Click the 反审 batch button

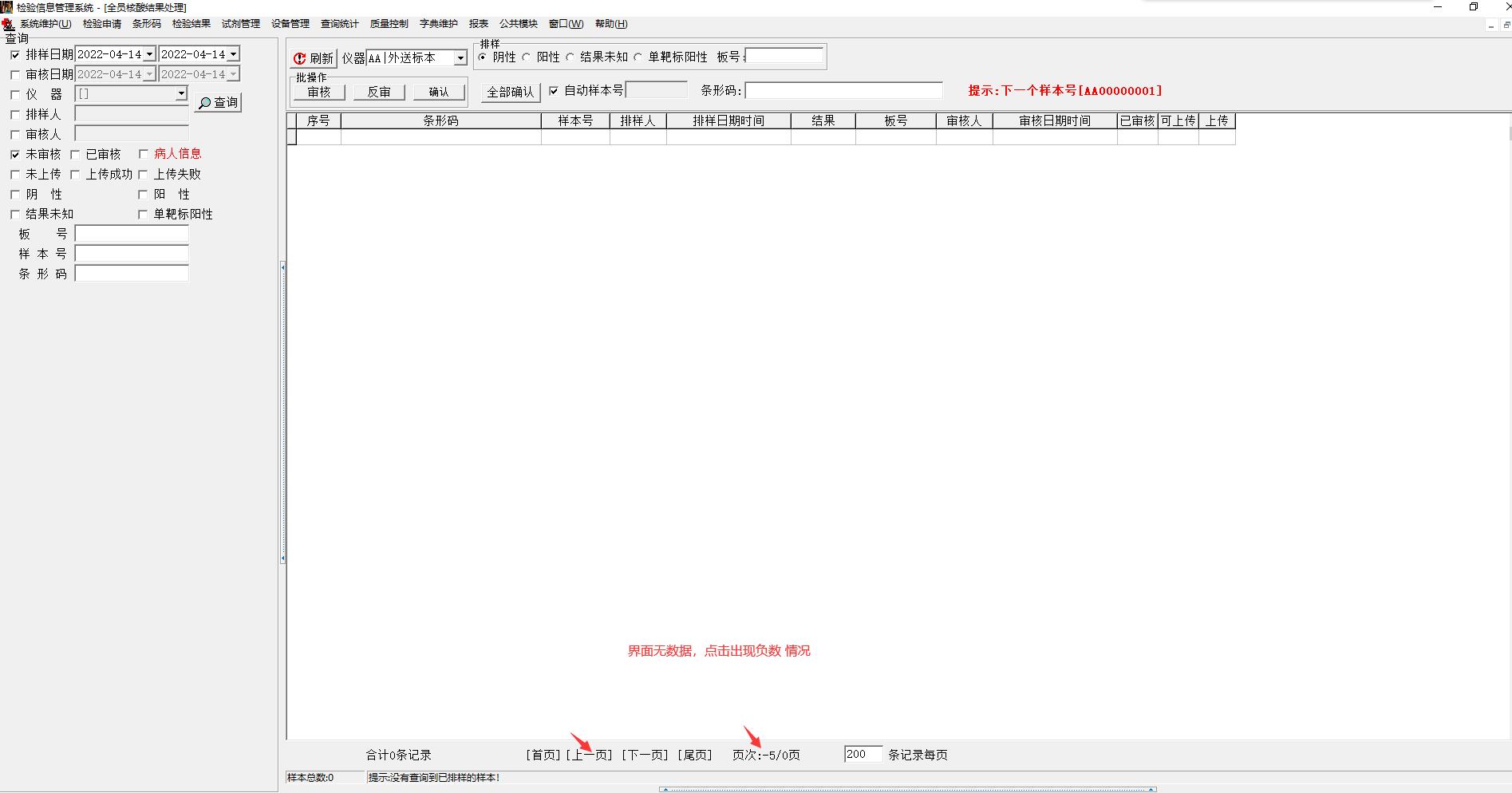[379, 93]
